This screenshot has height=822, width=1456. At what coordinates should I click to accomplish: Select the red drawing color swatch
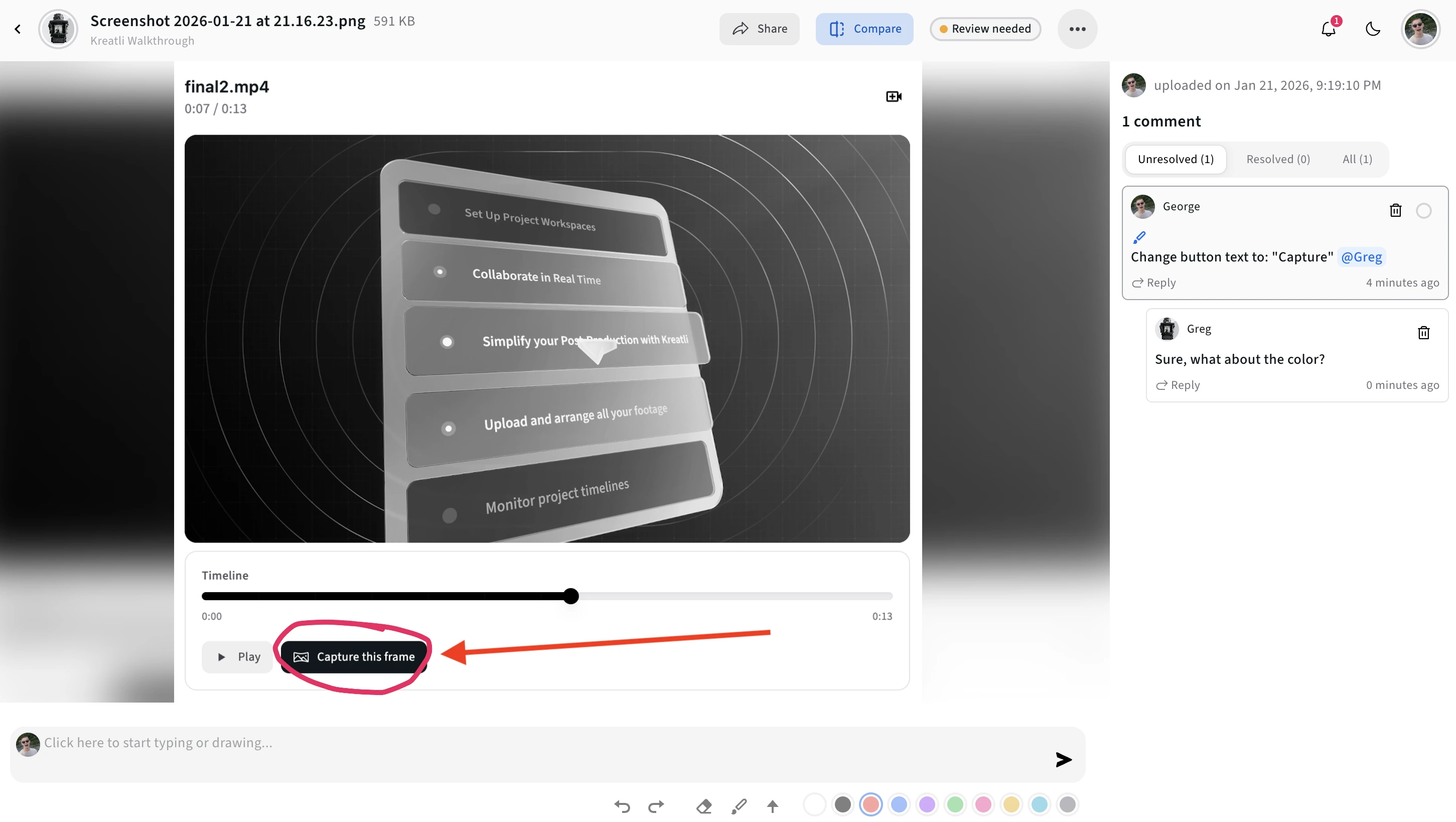coord(870,804)
